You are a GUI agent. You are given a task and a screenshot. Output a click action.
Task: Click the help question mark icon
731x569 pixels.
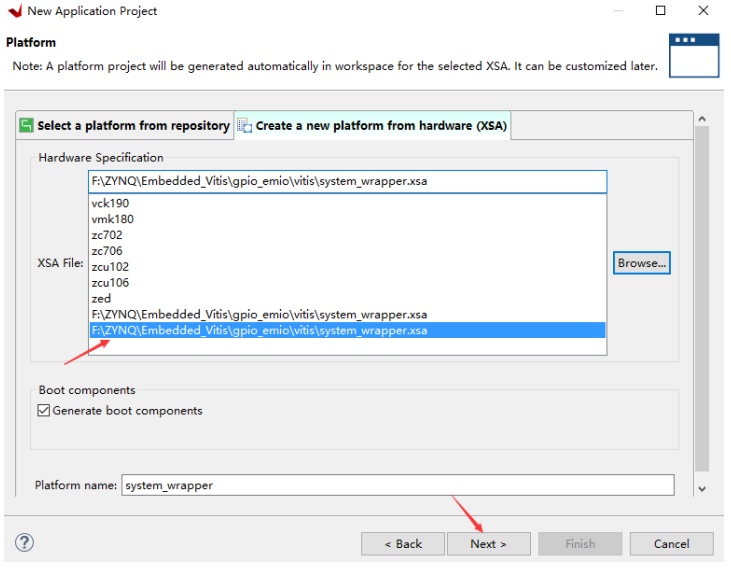click(24, 542)
